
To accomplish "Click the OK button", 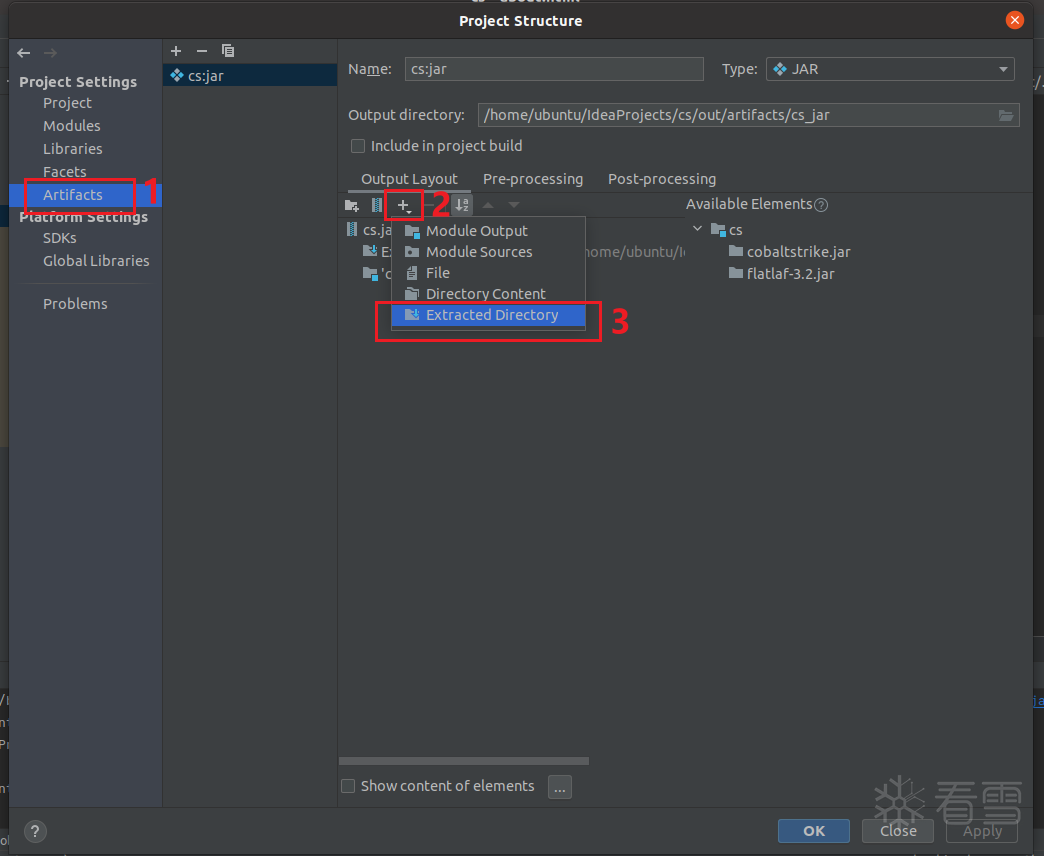I will [814, 831].
